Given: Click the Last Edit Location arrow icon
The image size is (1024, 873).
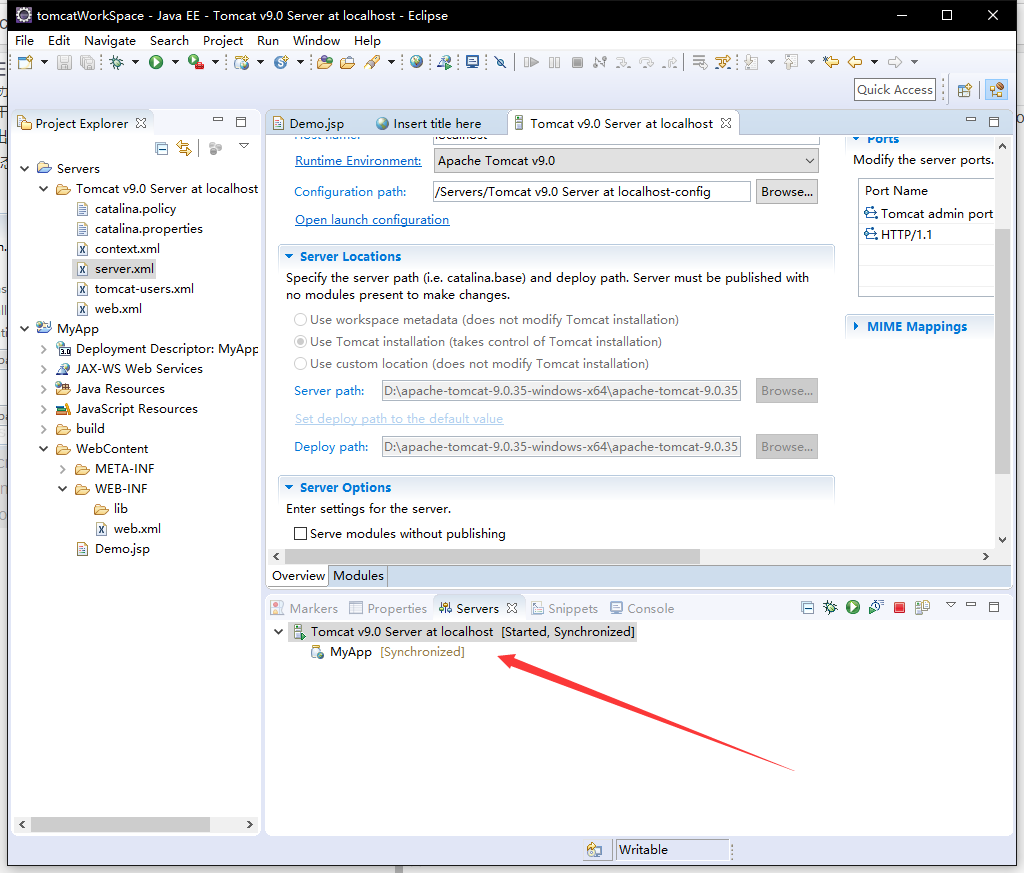Looking at the screenshot, I should click(831, 62).
